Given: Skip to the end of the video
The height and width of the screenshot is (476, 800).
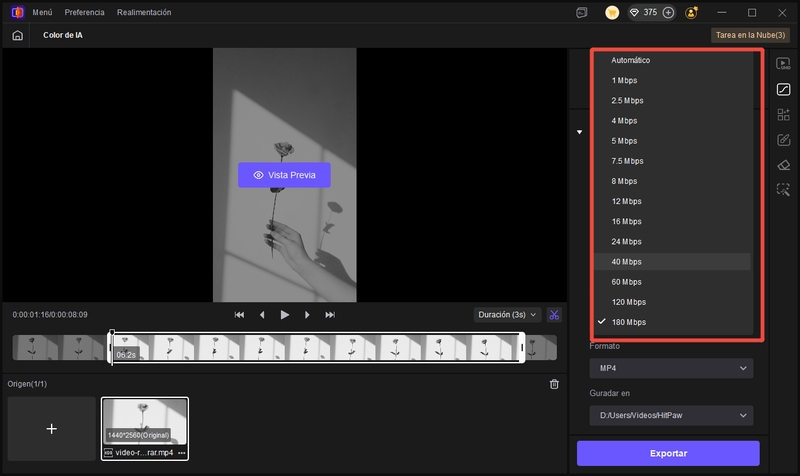Looking at the screenshot, I should tap(330, 315).
